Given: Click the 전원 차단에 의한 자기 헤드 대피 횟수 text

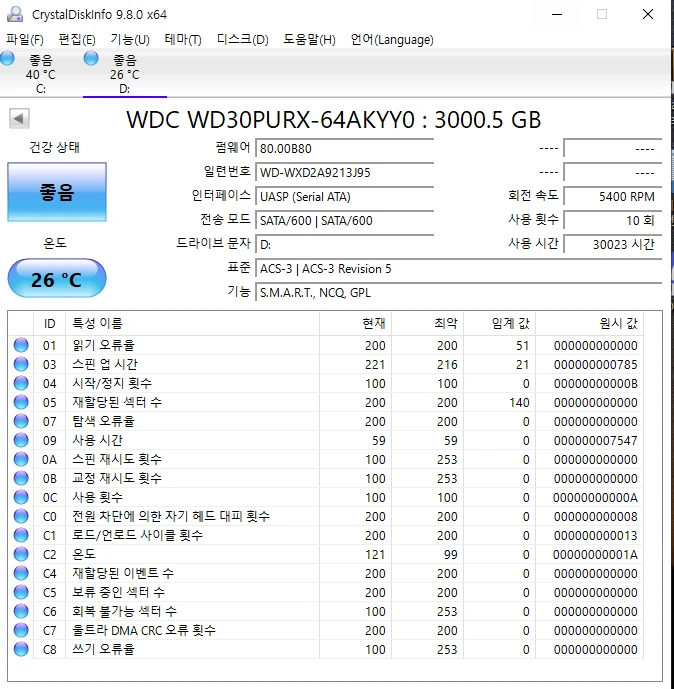Looking at the screenshot, I should [171, 516].
